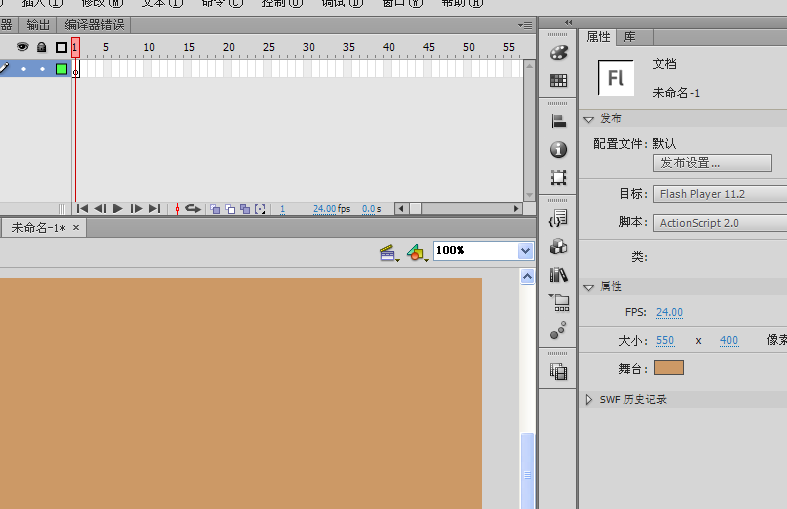The height and width of the screenshot is (509, 787).
Task: Click the 发布设置... button
Action: [712, 163]
